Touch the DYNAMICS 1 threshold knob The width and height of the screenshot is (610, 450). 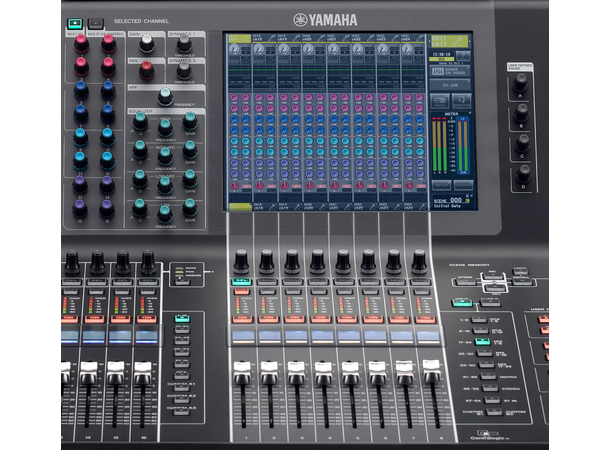pyautogui.click(x=184, y=45)
